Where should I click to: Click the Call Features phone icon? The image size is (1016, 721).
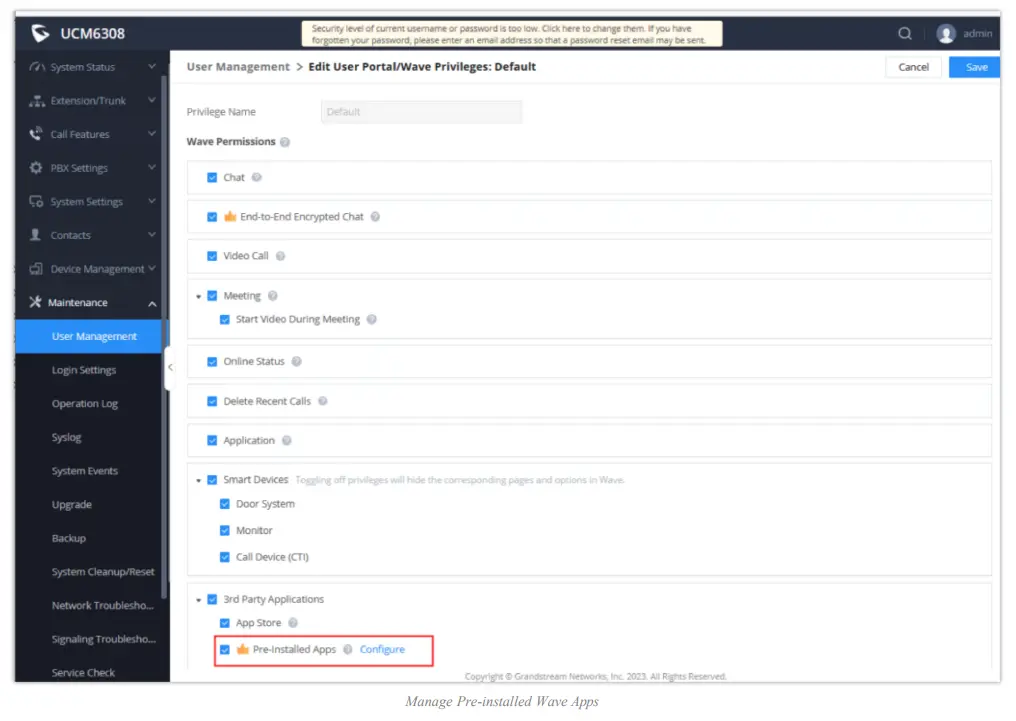(36, 134)
